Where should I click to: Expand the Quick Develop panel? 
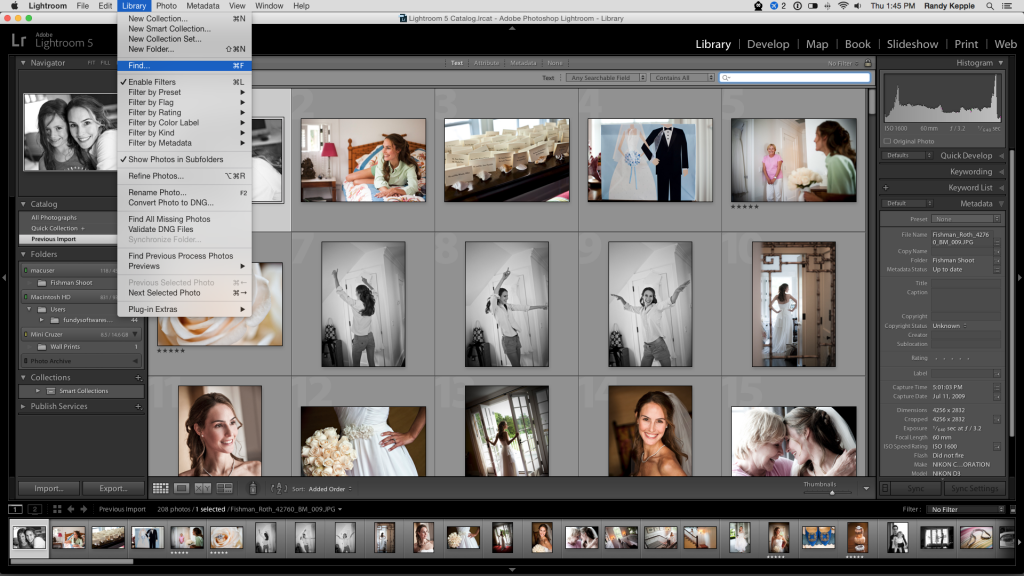(x=1002, y=156)
